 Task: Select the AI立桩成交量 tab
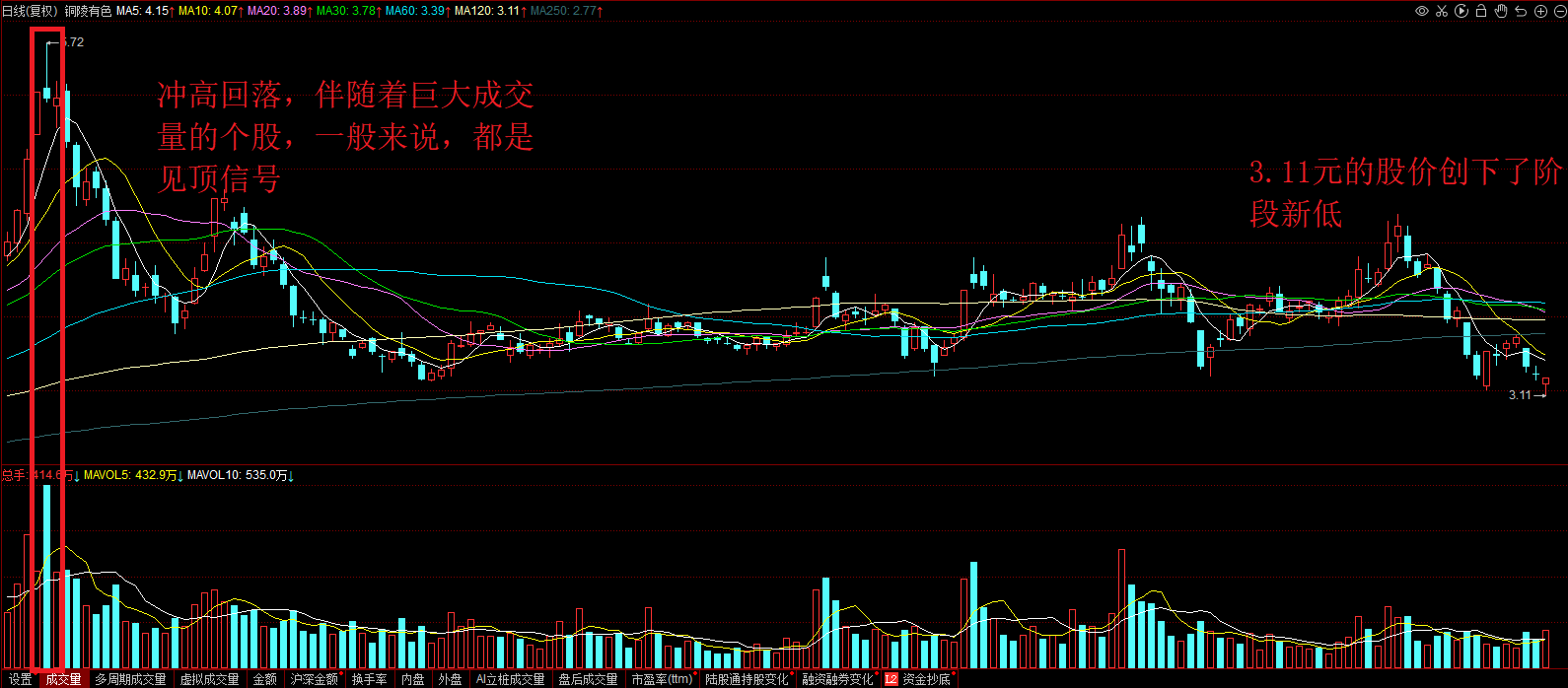coord(510,679)
